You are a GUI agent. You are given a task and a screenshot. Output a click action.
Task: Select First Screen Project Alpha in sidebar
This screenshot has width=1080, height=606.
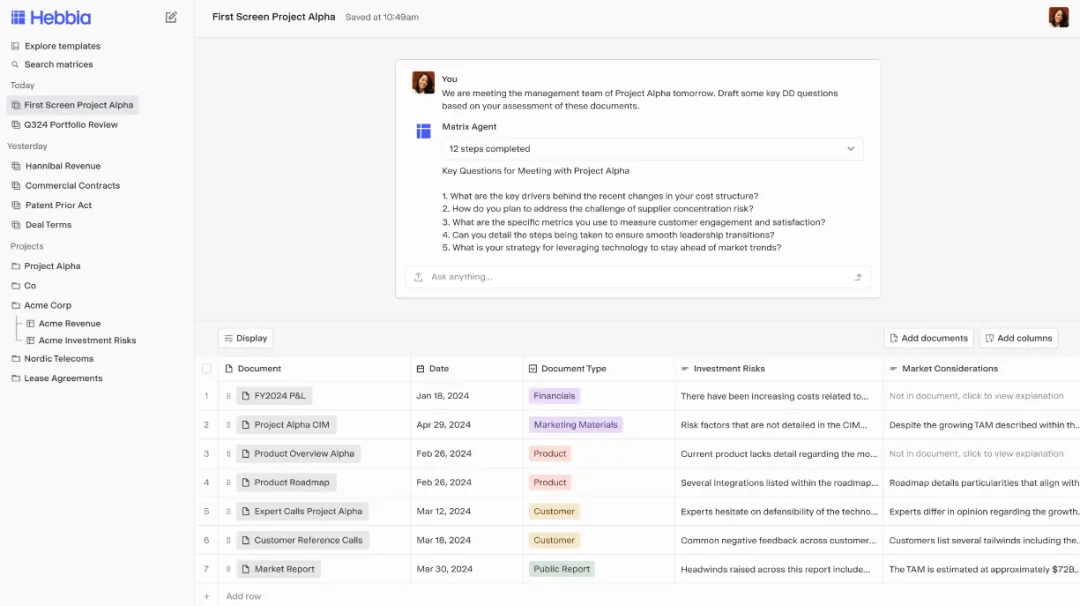tap(73, 105)
